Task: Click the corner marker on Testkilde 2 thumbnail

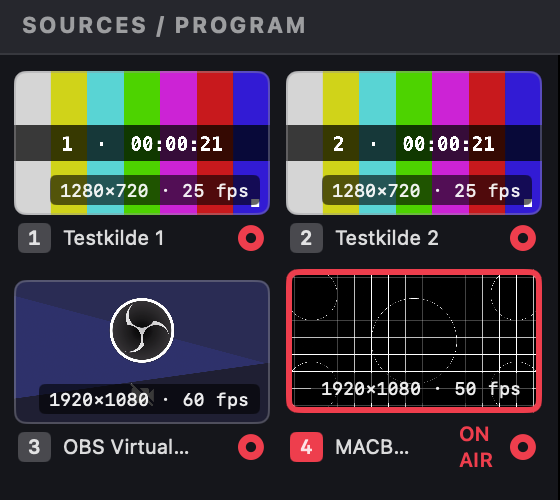Action: click(x=528, y=203)
